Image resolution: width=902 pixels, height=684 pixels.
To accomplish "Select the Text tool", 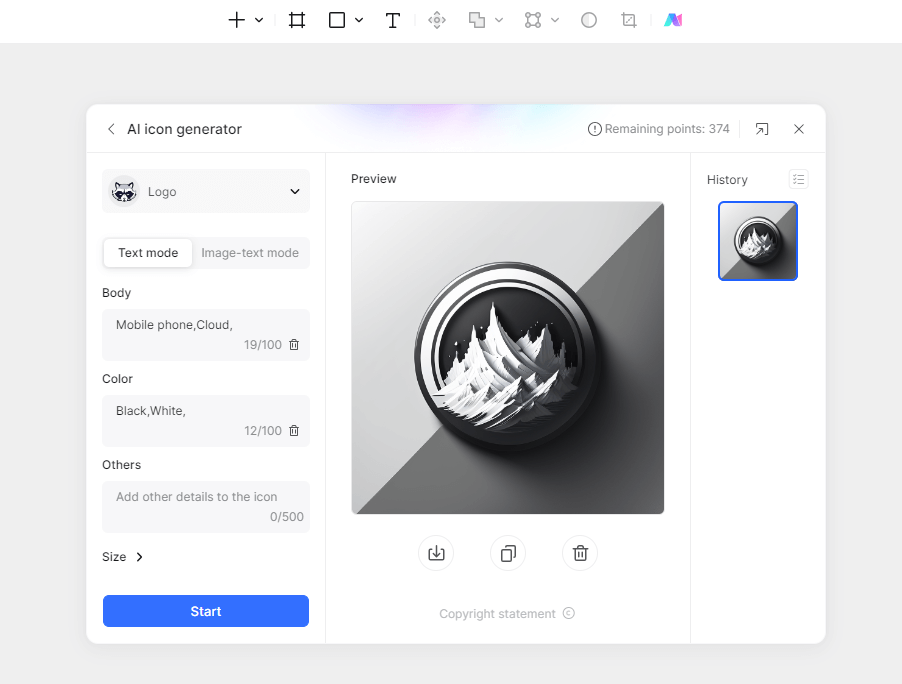I will pyautogui.click(x=393, y=20).
